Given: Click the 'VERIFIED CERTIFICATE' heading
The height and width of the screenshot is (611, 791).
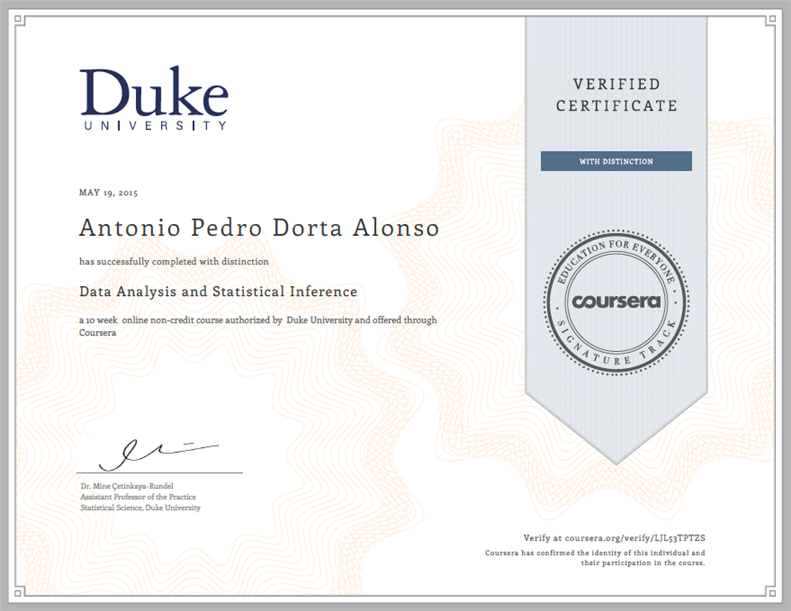Looking at the screenshot, I should coord(616,95).
